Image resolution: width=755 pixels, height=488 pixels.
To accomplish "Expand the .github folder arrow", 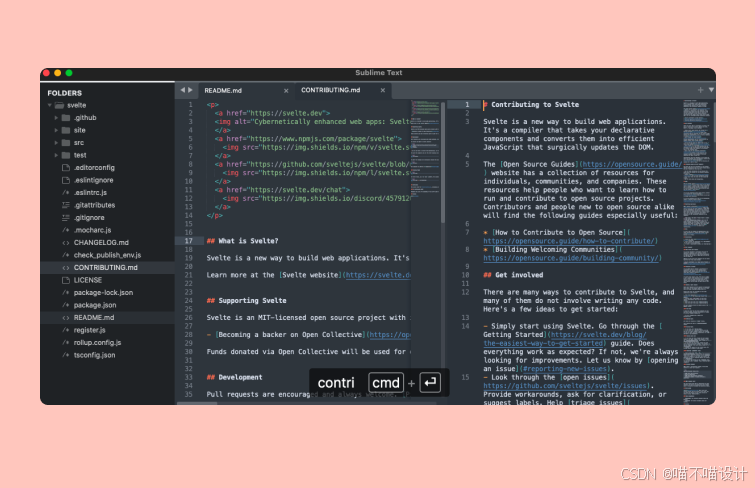I will point(56,118).
